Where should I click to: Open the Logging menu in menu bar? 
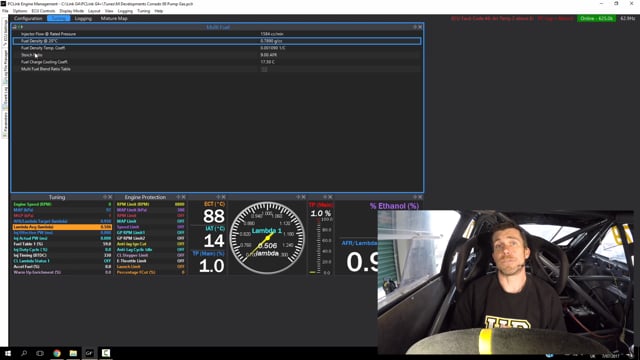pyautogui.click(x=125, y=11)
